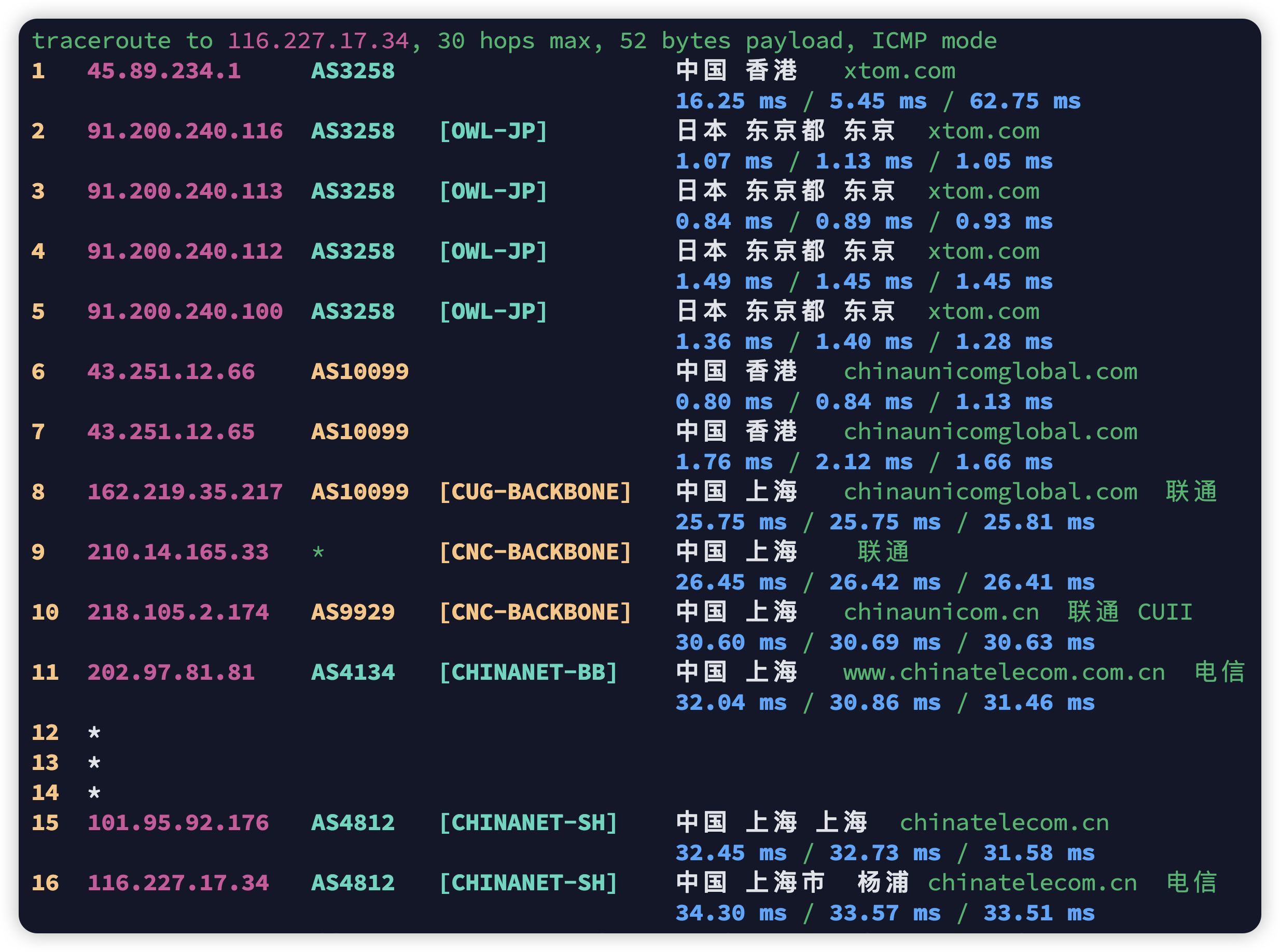Click IP 91.200.240.116 on hop 2

coord(185,131)
